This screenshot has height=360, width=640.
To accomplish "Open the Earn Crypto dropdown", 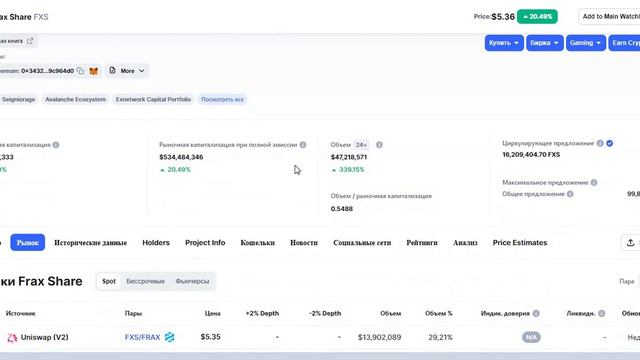I will click(624, 43).
